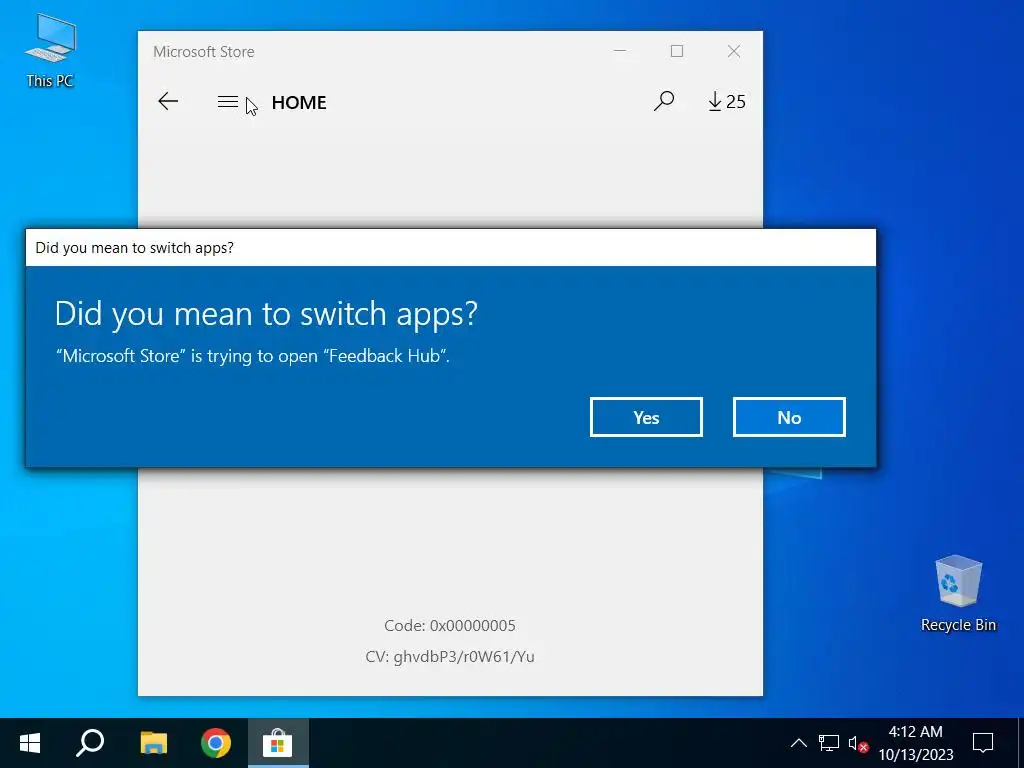Minimize the Microsoft Store window
This screenshot has width=1024, height=768.
pos(620,51)
